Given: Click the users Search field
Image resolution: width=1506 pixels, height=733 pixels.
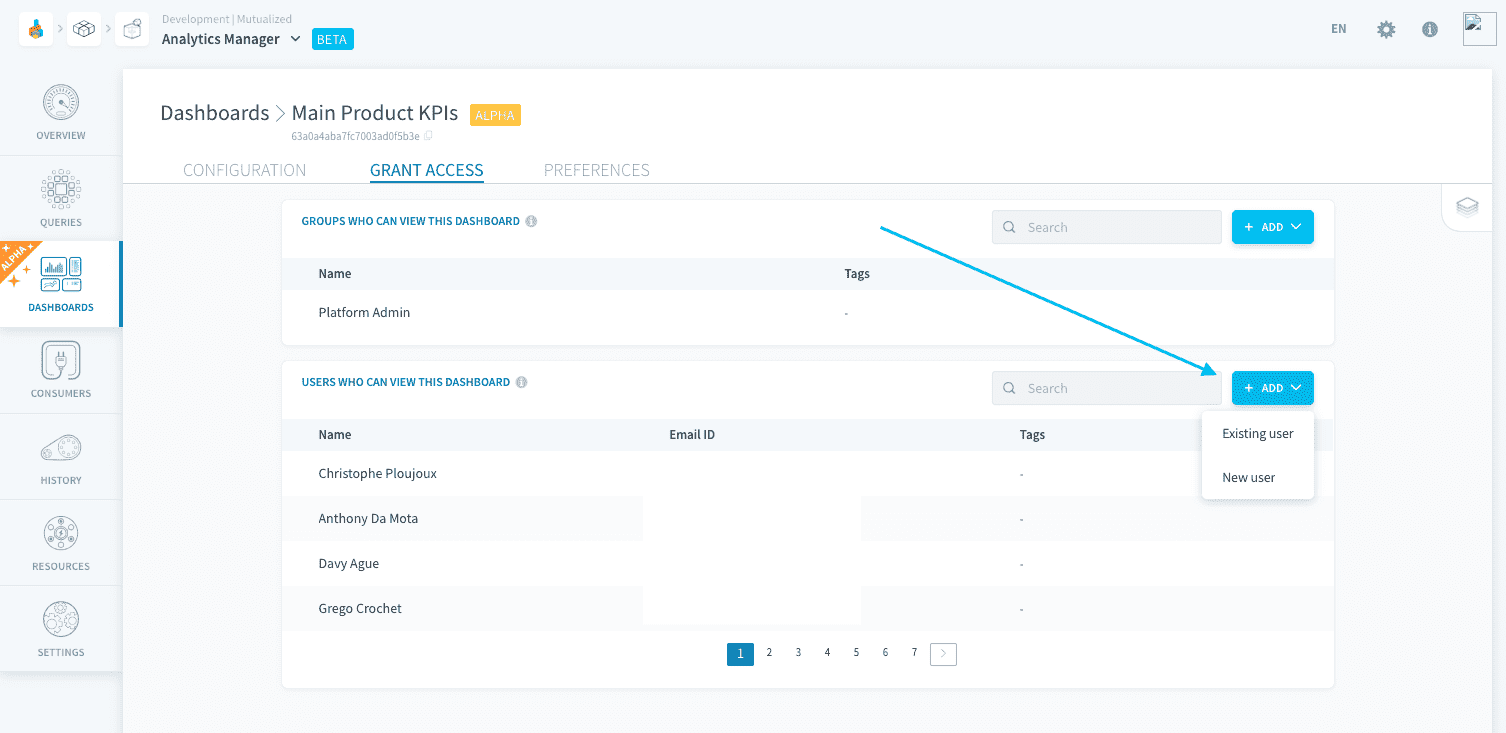Looking at the screenshot, I should coord(1107,388).
